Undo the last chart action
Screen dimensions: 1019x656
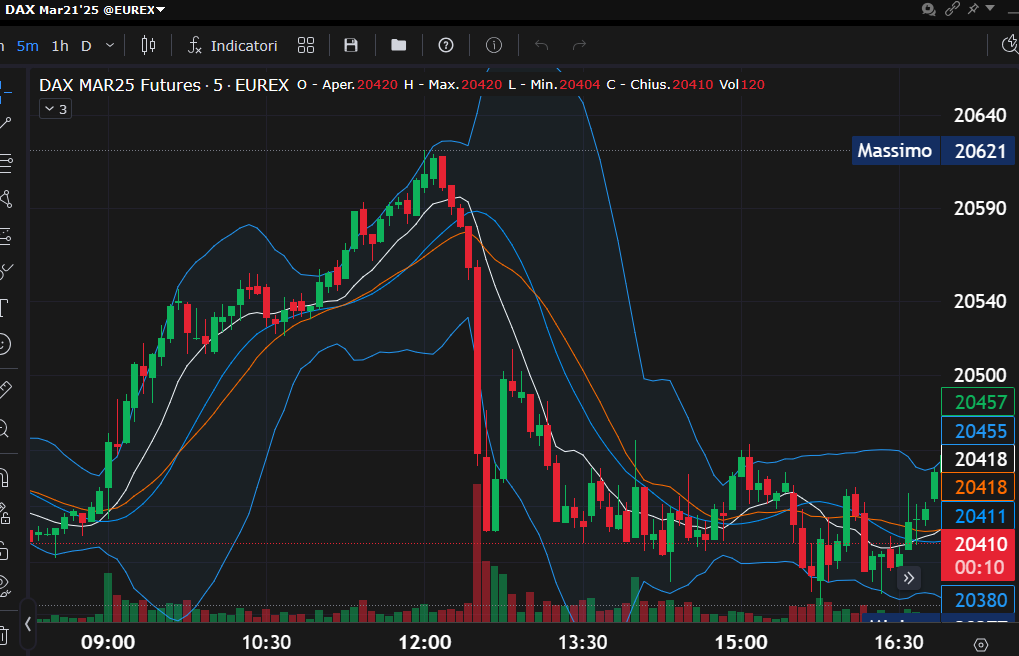pos(542,45)
